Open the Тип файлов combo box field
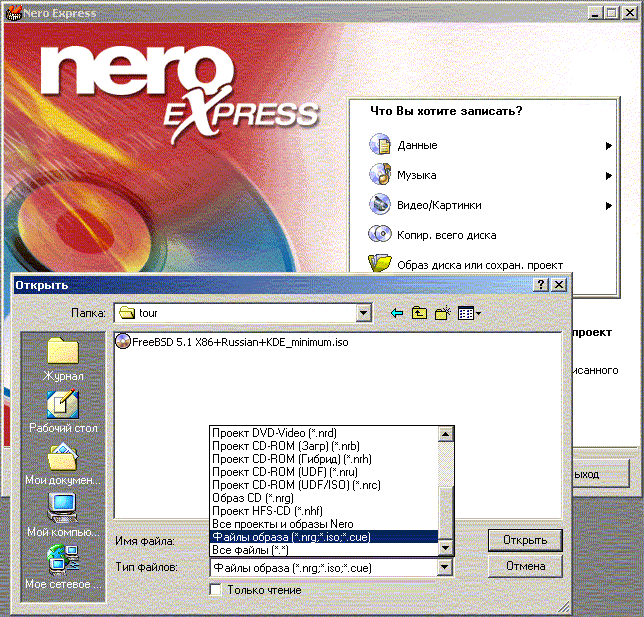644x617 pixels. (x=331, y=568)
